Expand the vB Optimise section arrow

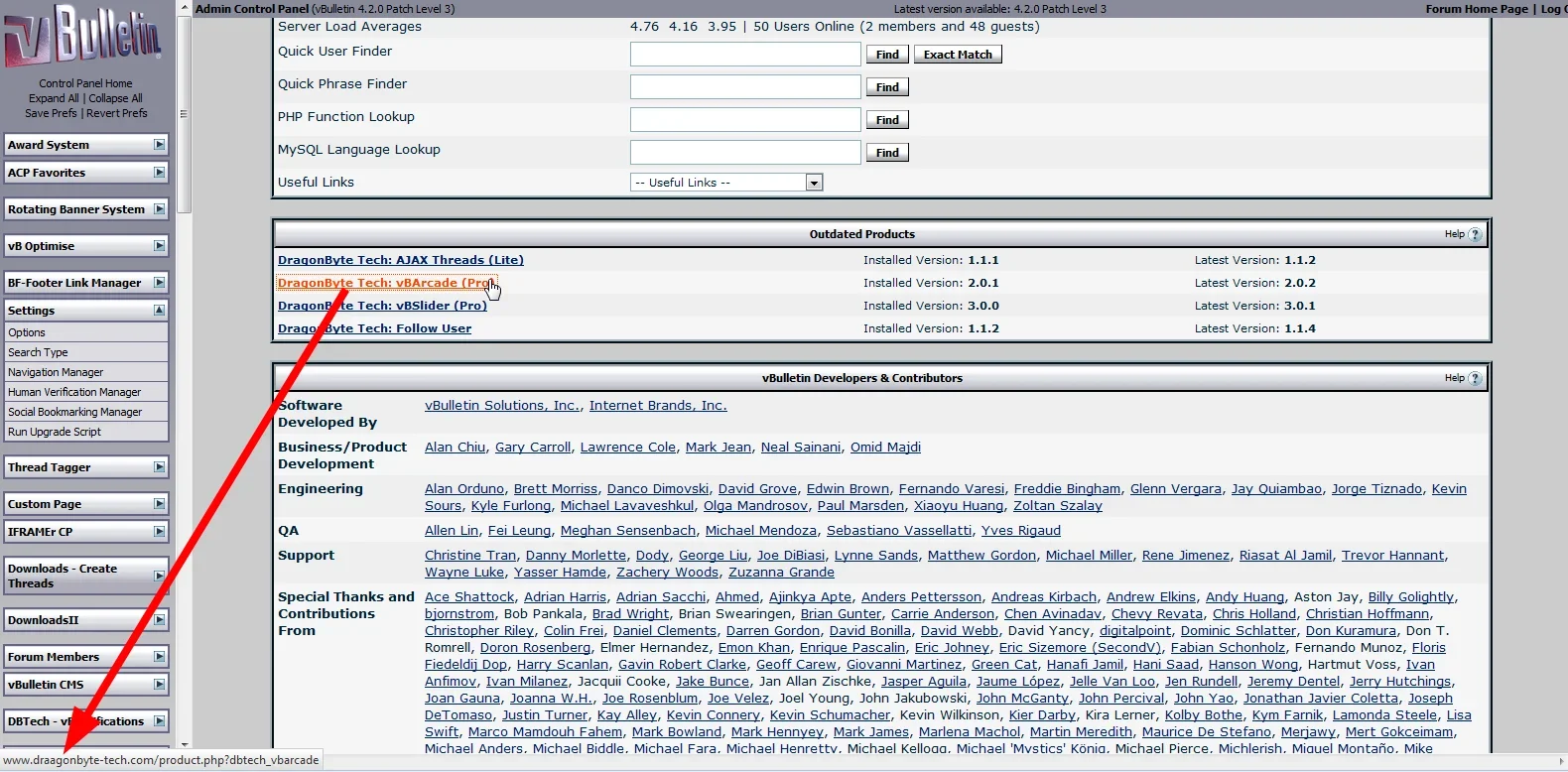pos(159,246)
